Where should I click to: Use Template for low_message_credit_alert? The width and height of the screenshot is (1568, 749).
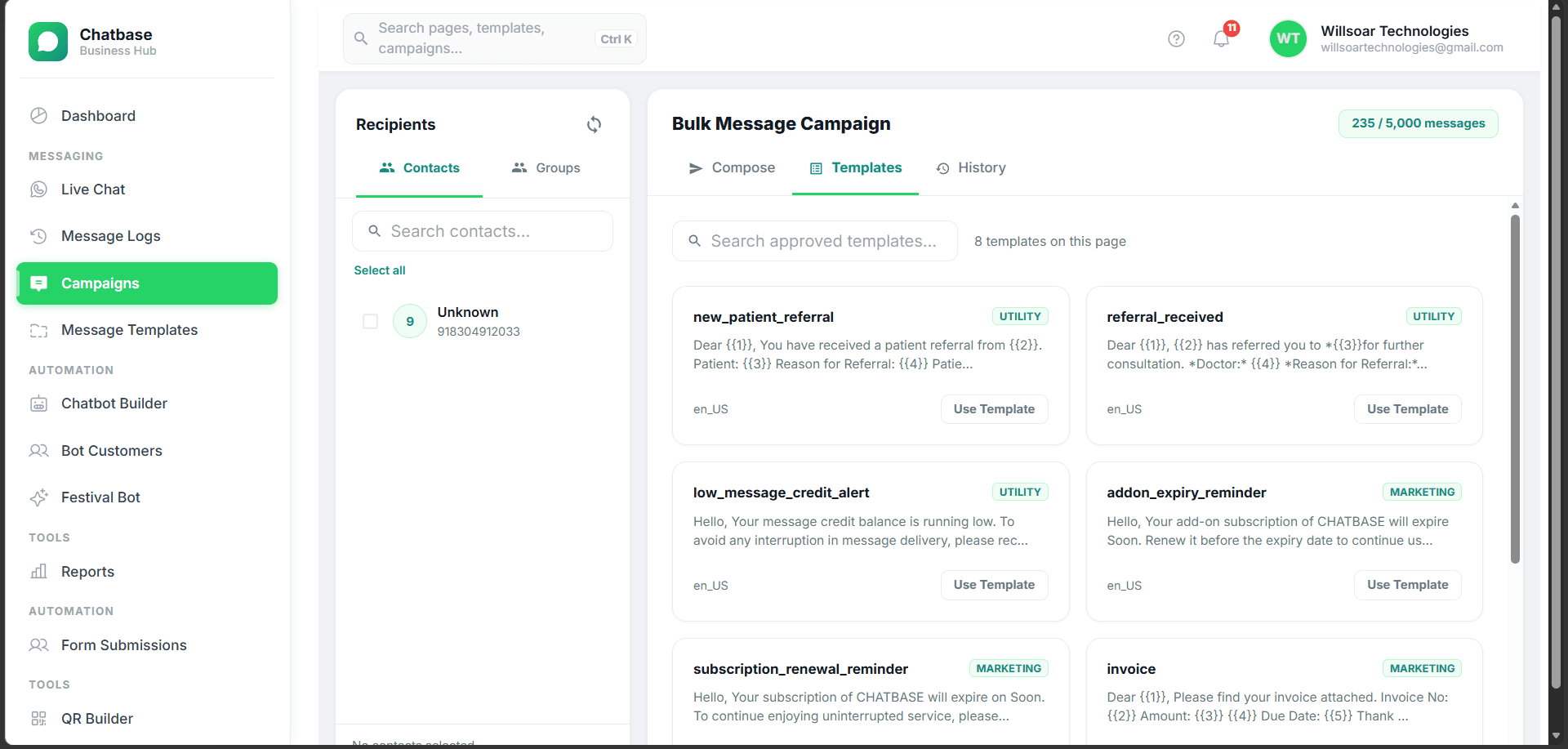[x=994, y=585]
